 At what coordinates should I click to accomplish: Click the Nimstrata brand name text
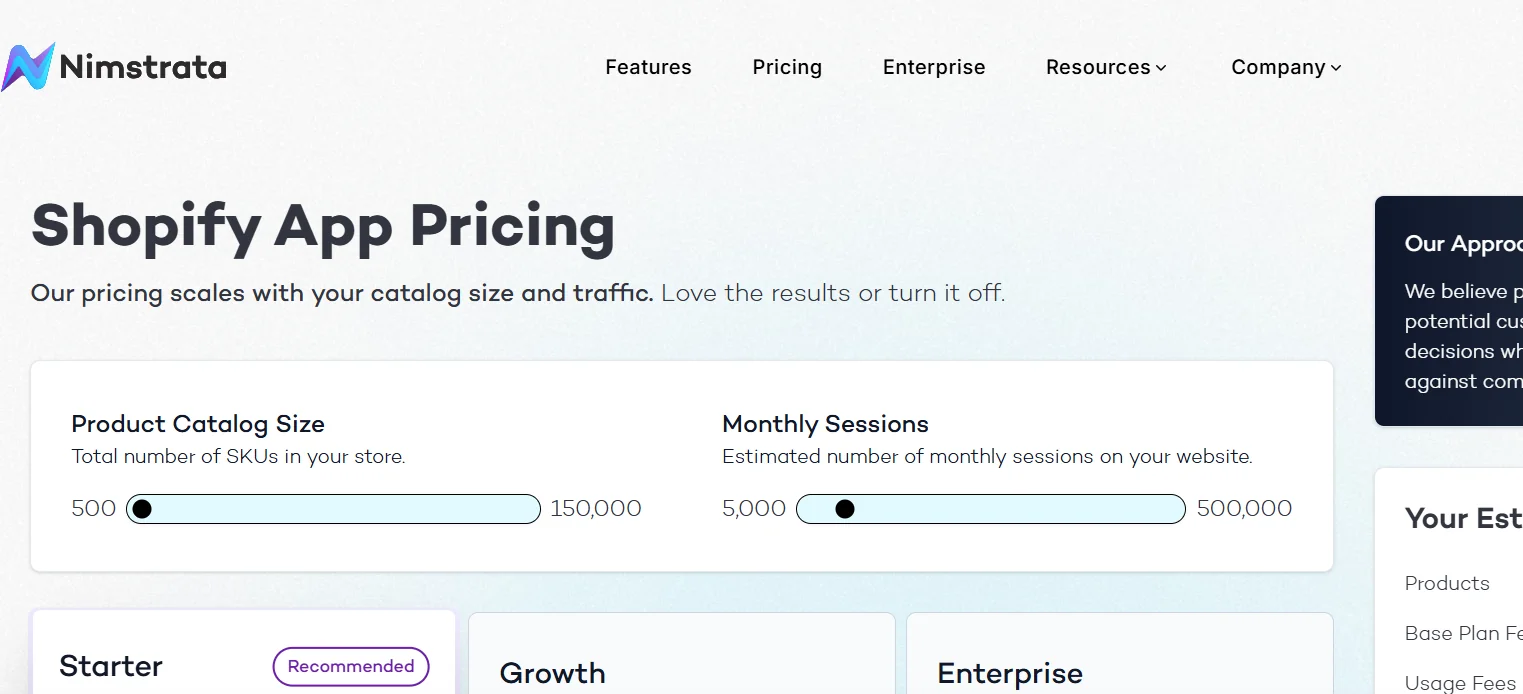pos(143,67)
